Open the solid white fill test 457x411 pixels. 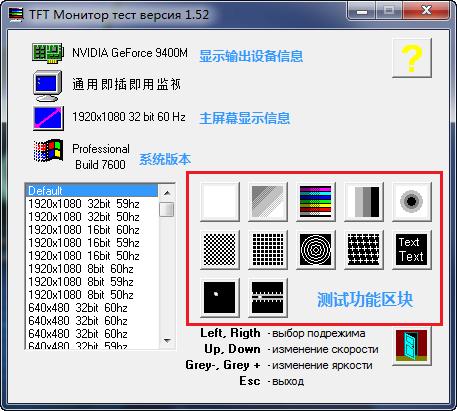[220, 202]
